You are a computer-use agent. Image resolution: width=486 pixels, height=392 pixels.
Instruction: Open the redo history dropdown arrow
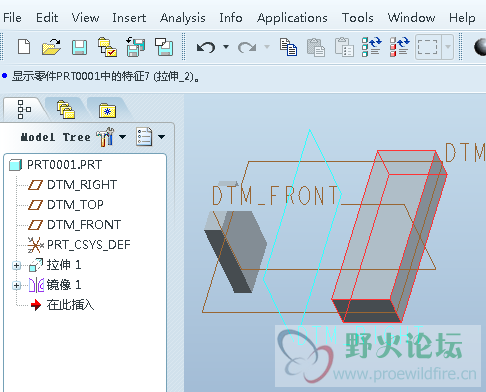(x=267, y=47)
